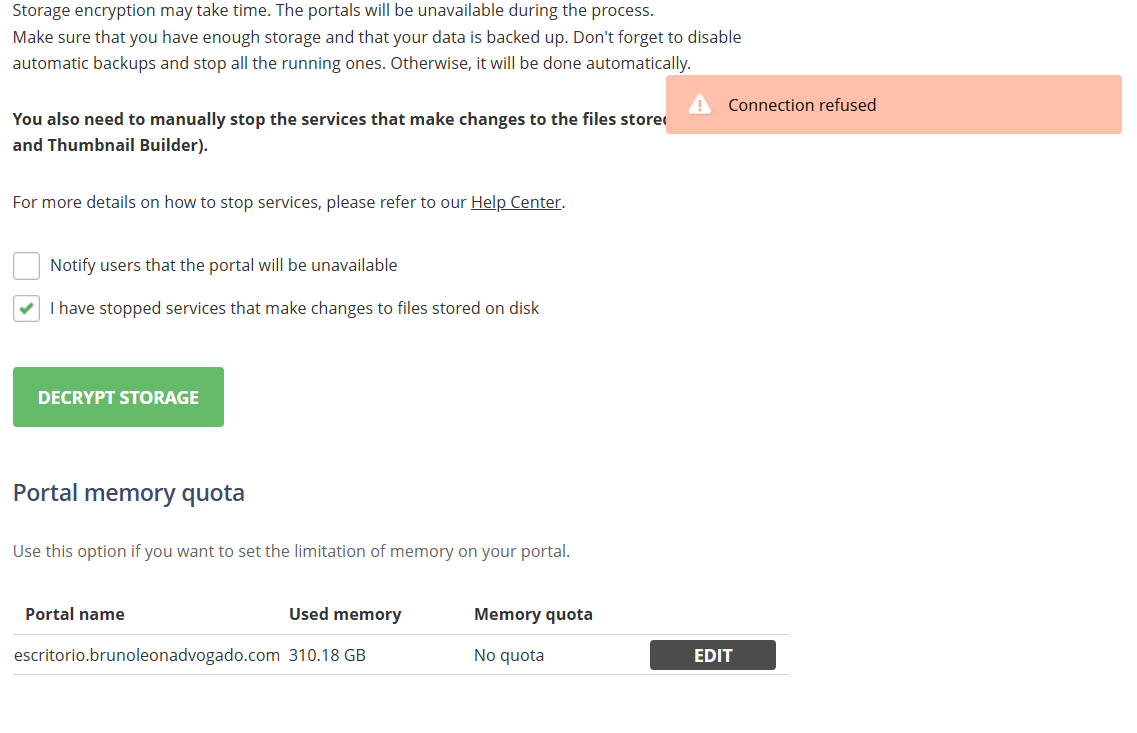The width and height of the screenshot is (1137, 733).
Task: Dismiss the Connection refused toast message
Action: click(x=893, y=105)
